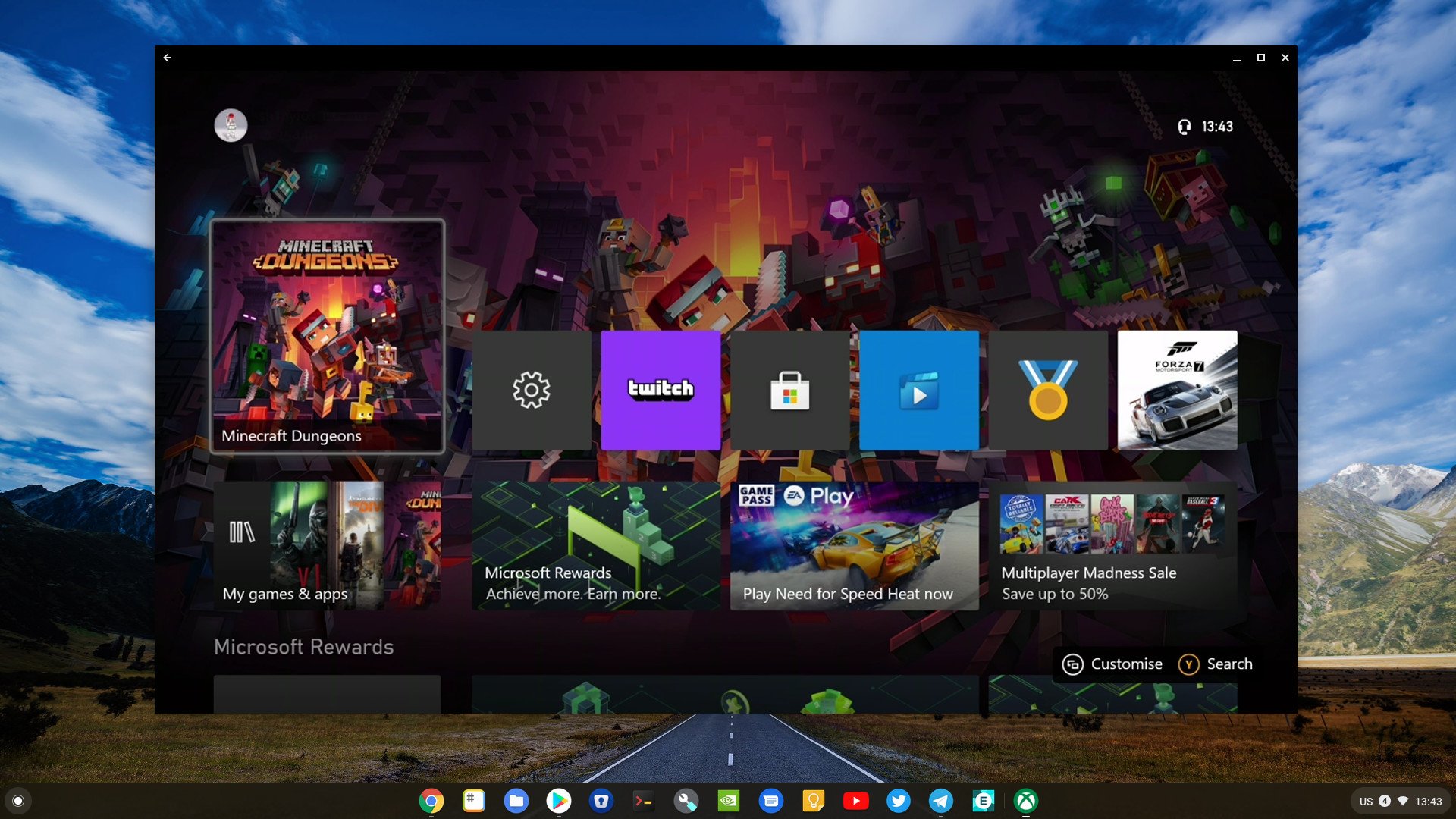The image size is (1456, 819).
Task: Open Twitch app tile
Action: coord(659,388)
